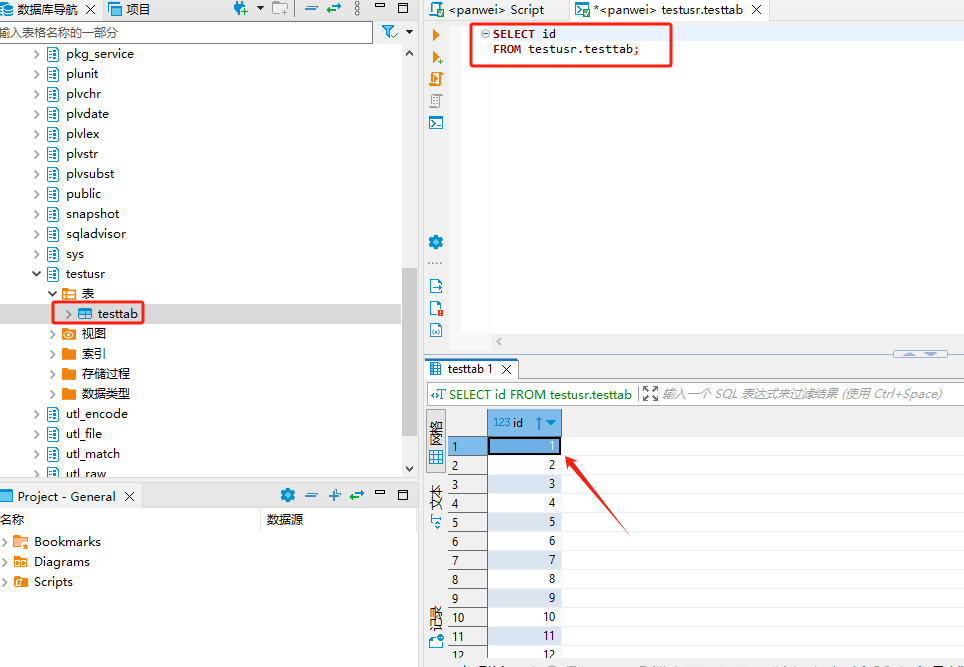Expand the 视图 views folder
The width and height of the screenshot is (964, 667).
coord(52,334)
